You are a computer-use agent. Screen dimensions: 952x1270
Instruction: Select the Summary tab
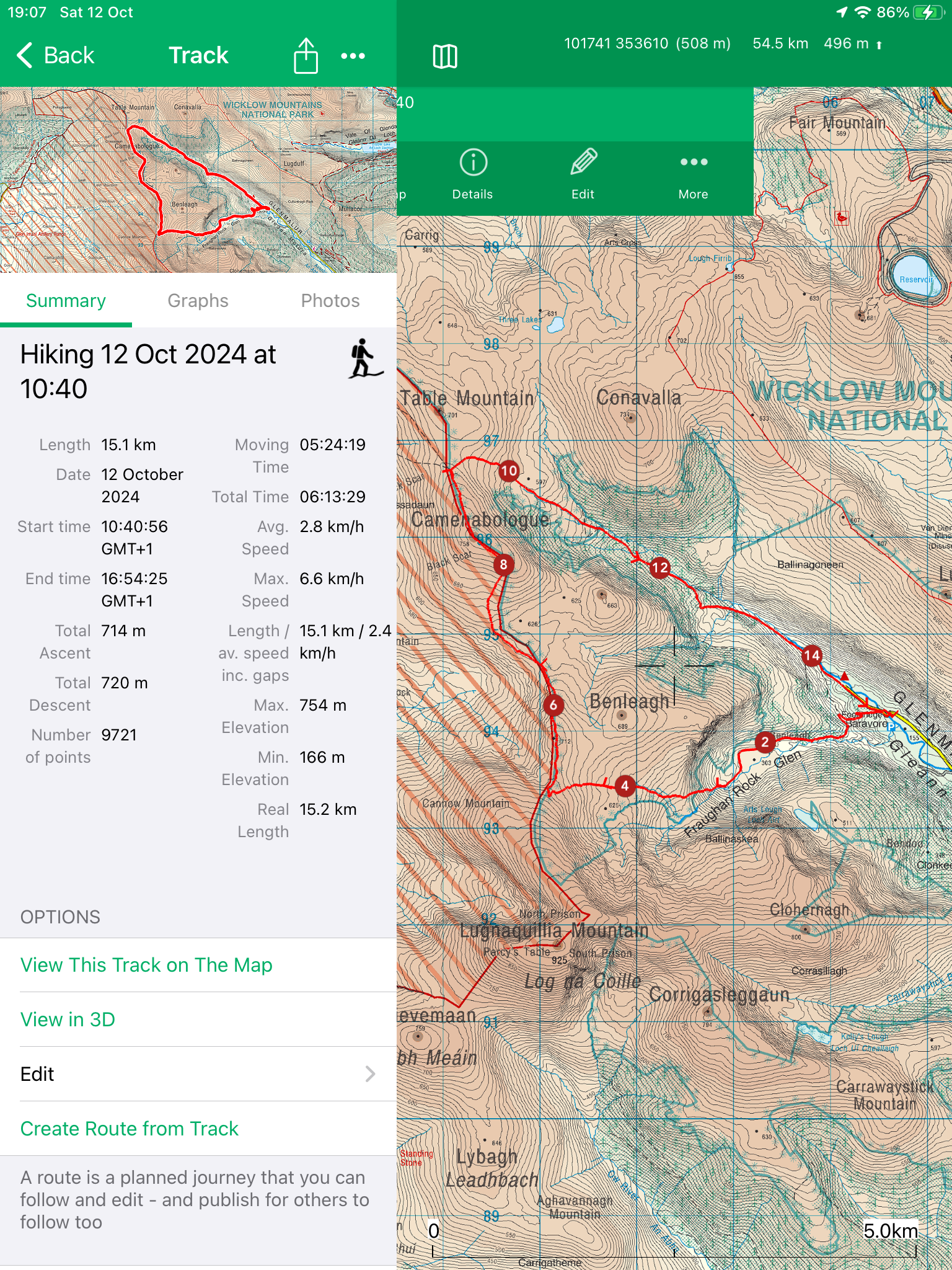[x=66, y=301]
